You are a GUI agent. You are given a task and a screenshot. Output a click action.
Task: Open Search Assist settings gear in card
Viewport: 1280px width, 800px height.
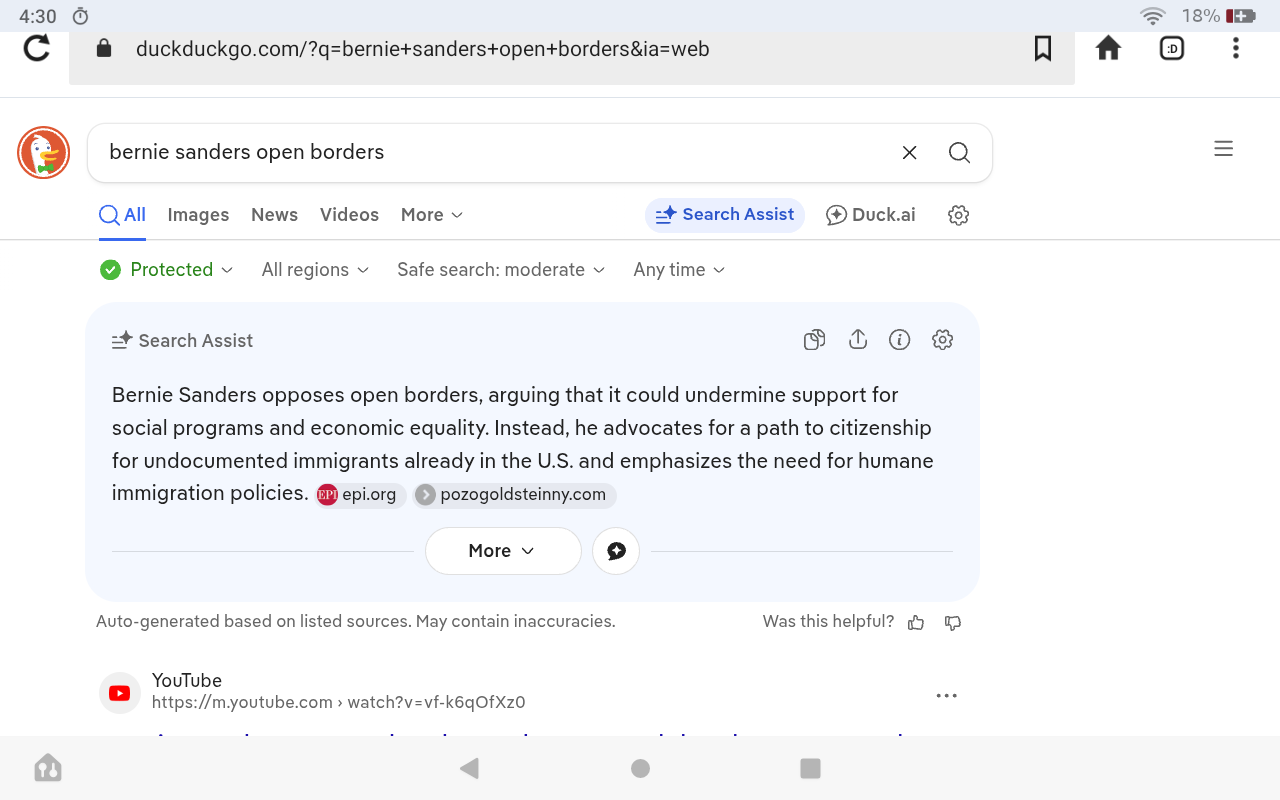(942, 340)
